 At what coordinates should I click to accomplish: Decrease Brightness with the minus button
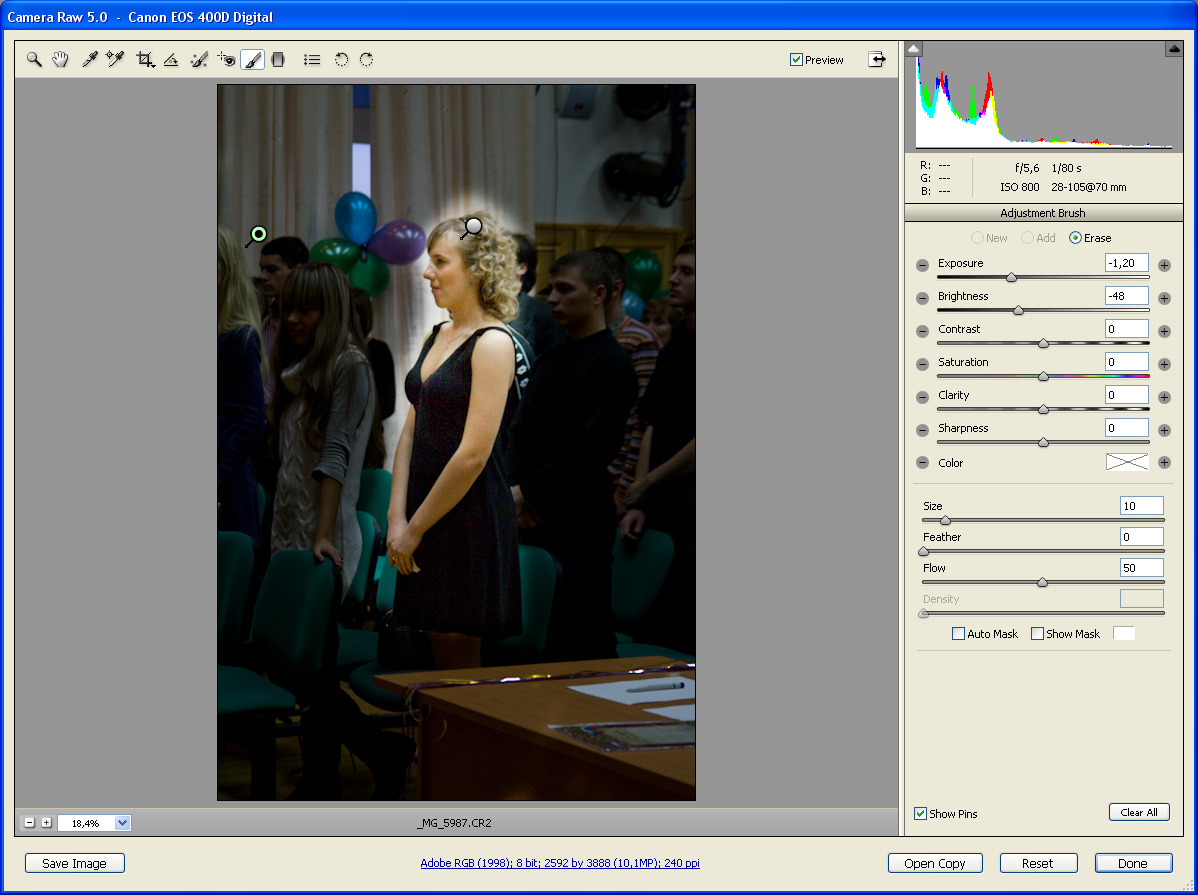922,298
